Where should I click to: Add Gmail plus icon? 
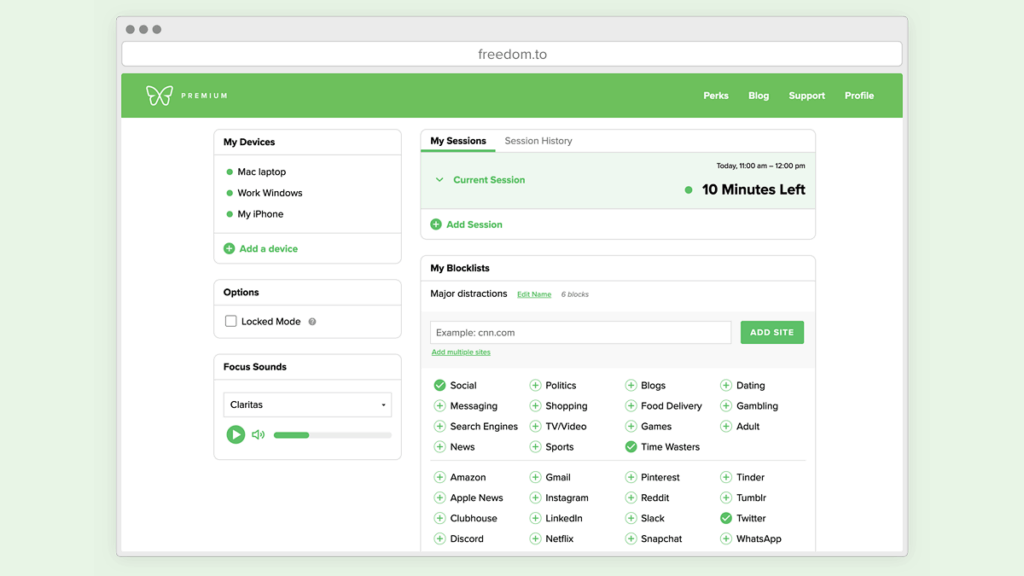[x=535, y=477]
